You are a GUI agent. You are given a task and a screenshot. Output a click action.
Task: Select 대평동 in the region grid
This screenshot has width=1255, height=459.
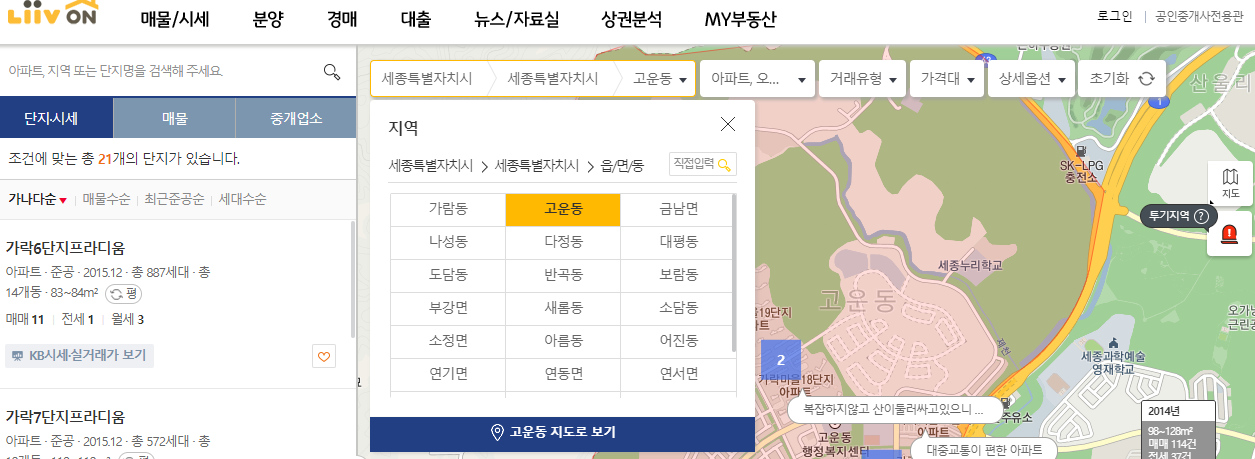coord(679,243)
